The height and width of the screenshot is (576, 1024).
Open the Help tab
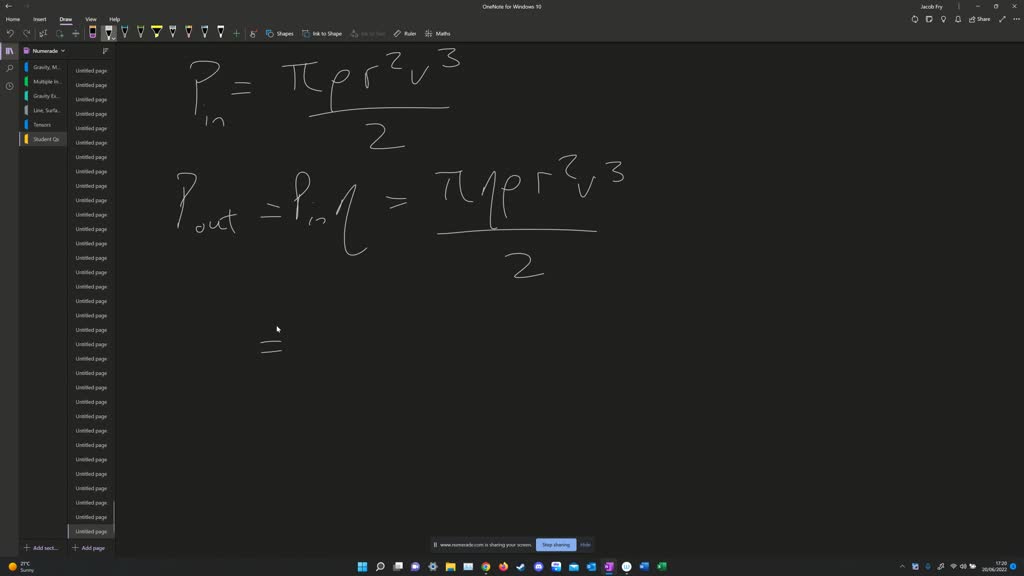tap(114, 20)
